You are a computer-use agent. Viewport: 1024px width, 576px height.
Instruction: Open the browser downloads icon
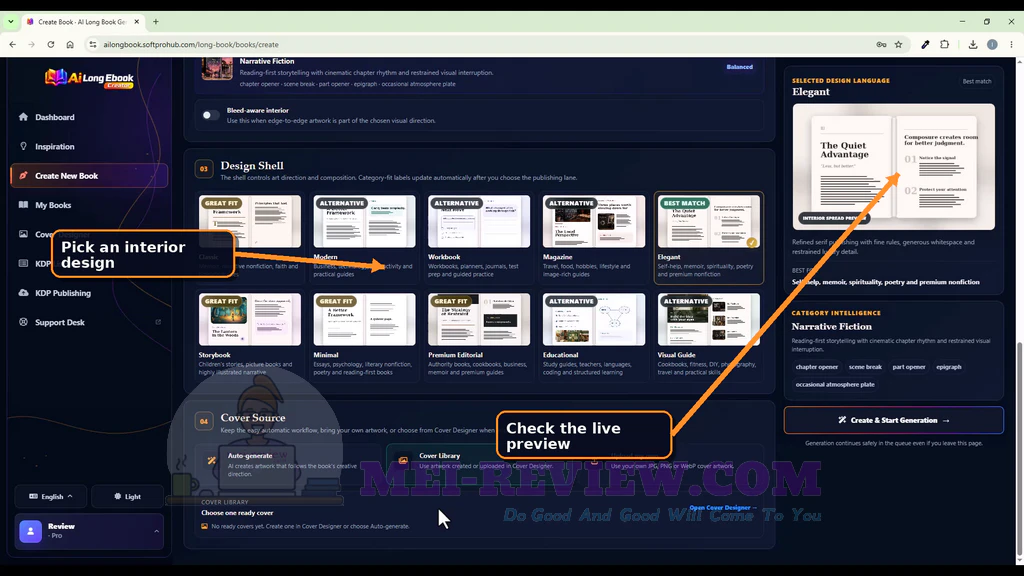click(972, 44)
